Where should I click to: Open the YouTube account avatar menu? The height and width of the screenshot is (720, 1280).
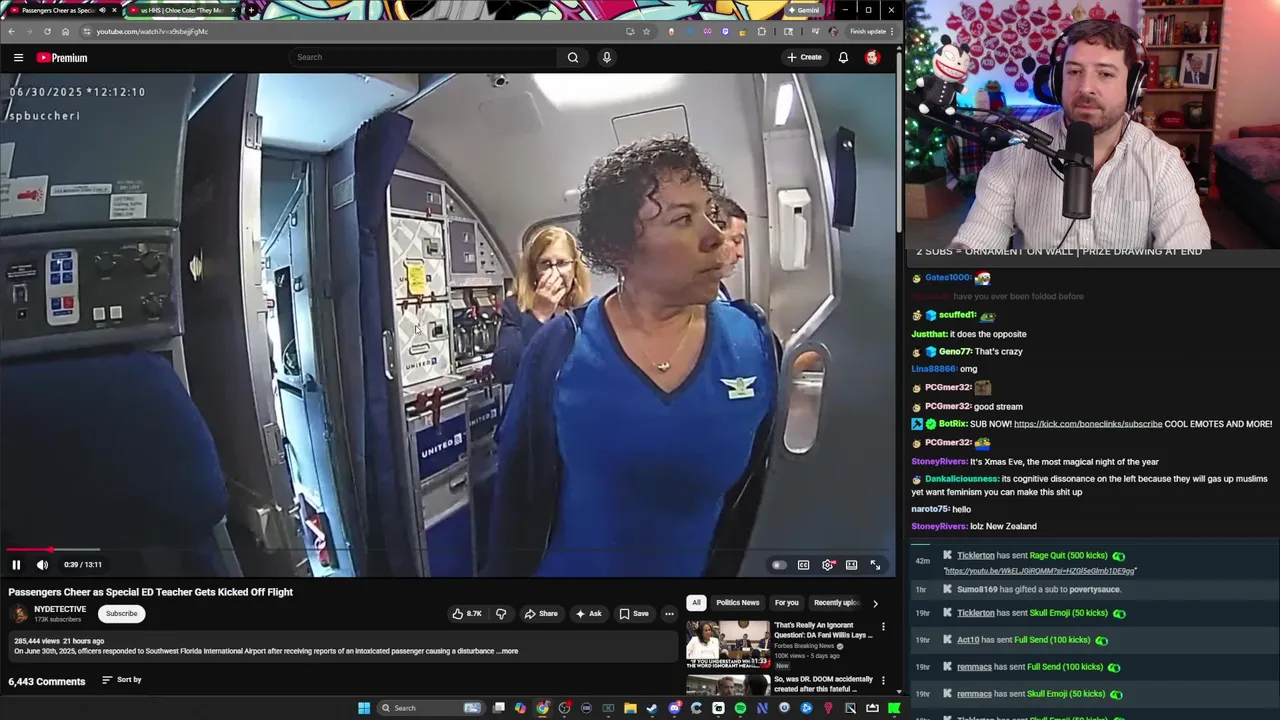pos(872,57)
